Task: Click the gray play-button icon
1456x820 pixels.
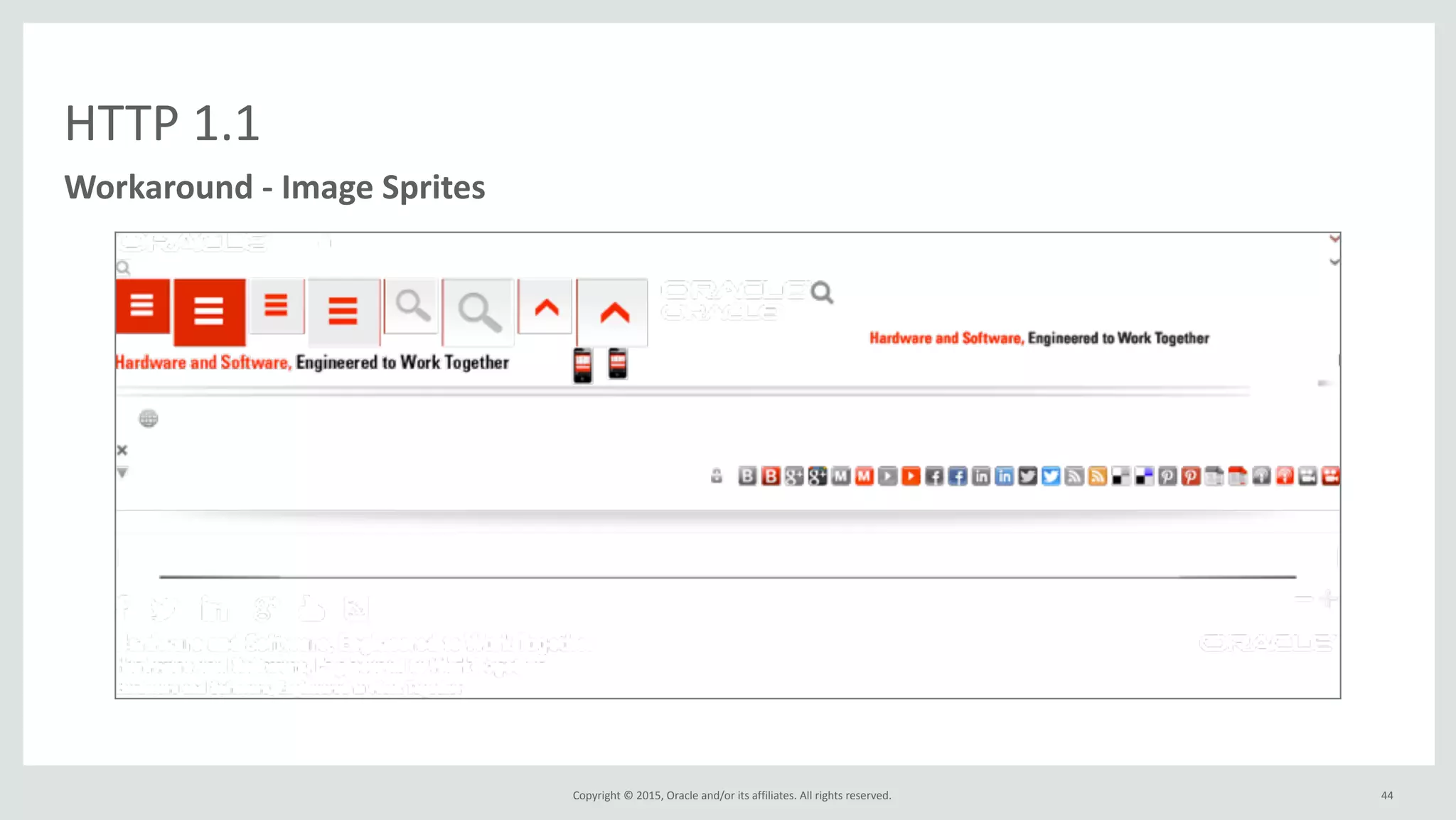Action: (x=888, y=476)
